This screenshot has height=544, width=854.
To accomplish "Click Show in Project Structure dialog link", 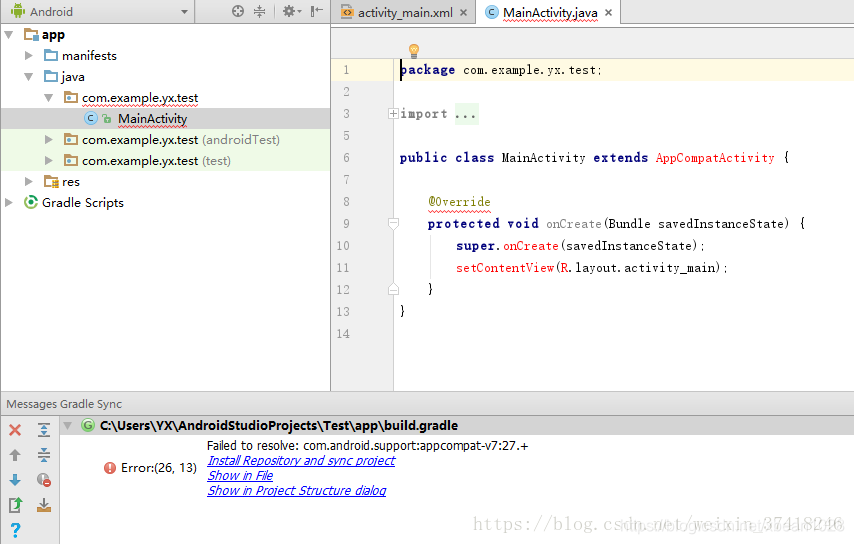I will pos(297,491).
